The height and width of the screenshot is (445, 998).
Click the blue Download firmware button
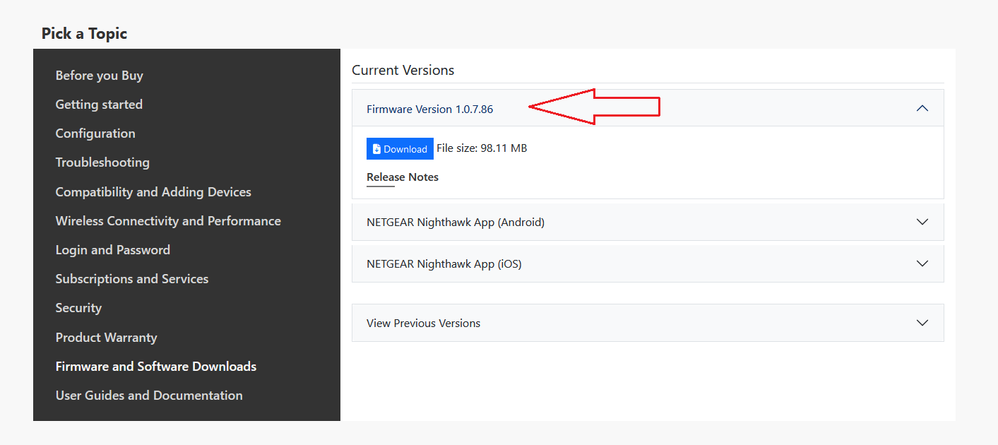(x=400, y=149)
